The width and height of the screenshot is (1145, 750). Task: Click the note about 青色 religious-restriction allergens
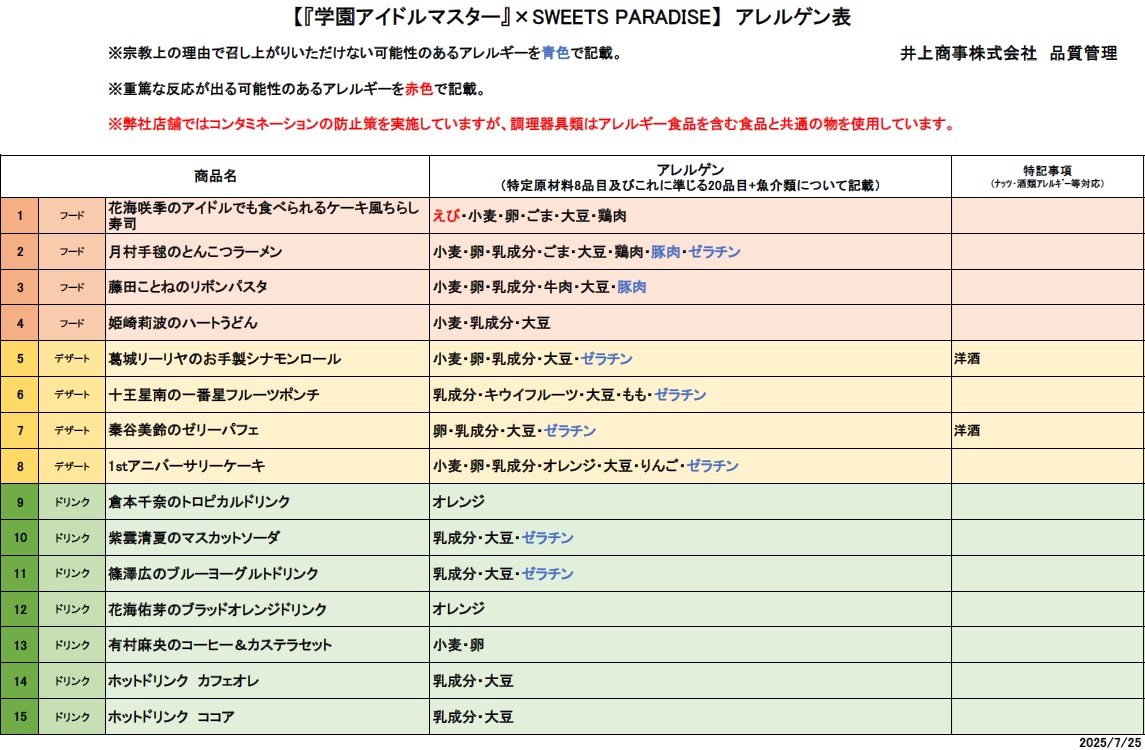365,53
